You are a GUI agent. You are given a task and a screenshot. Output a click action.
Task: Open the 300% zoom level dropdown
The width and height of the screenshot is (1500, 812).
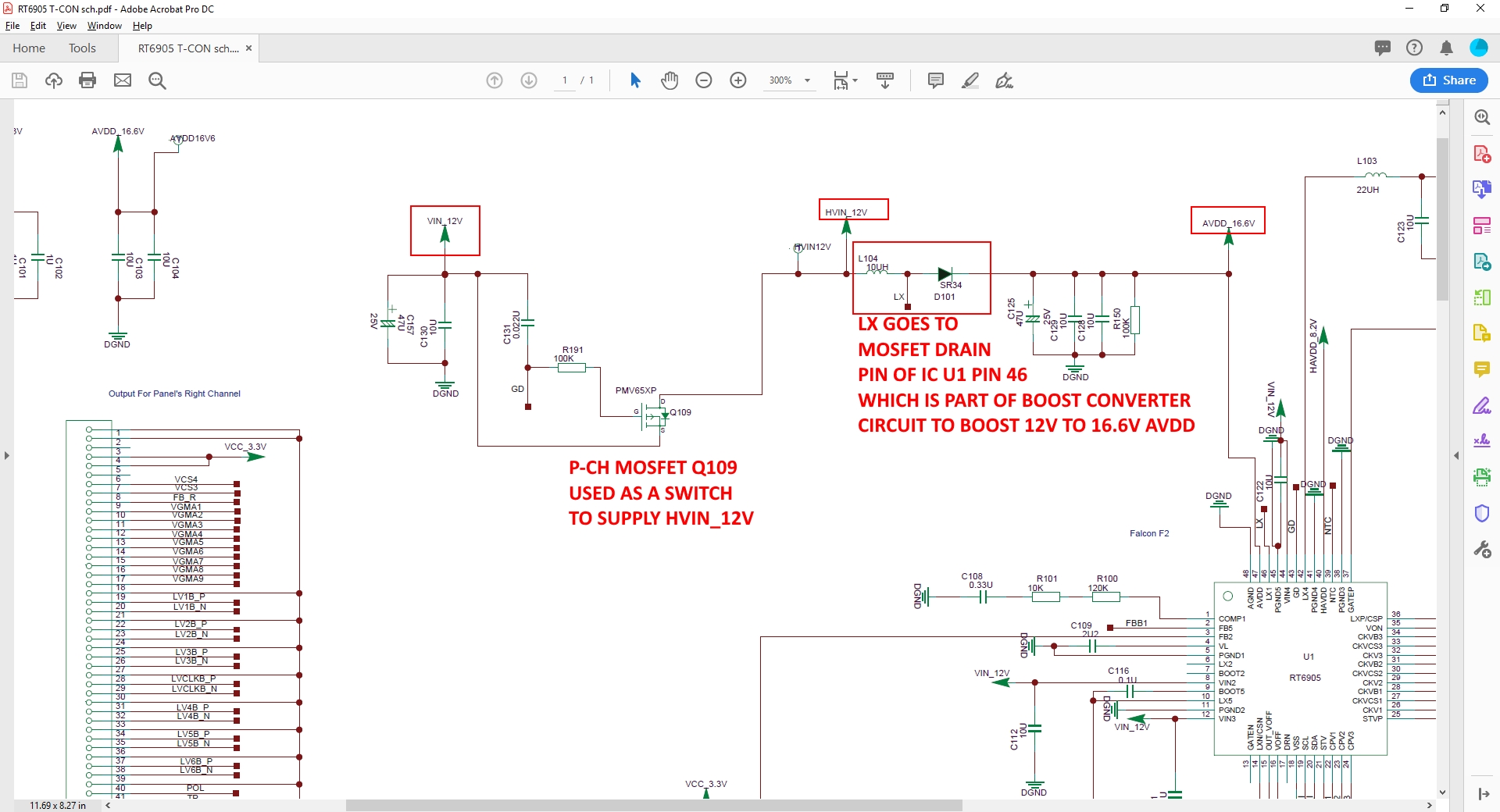tap(807, 80)
